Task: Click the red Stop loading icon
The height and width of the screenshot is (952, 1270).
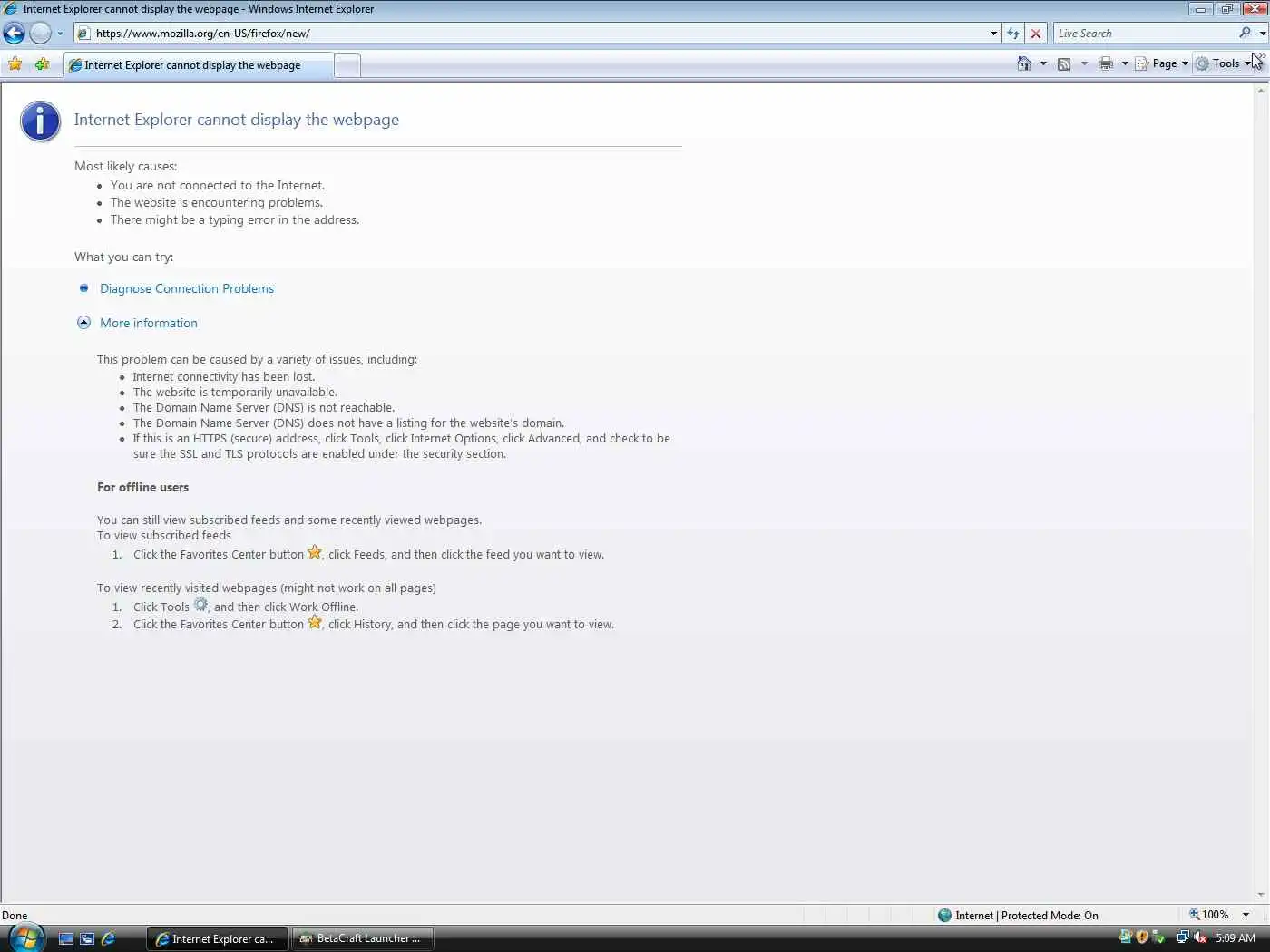Action: point(1036,34)
